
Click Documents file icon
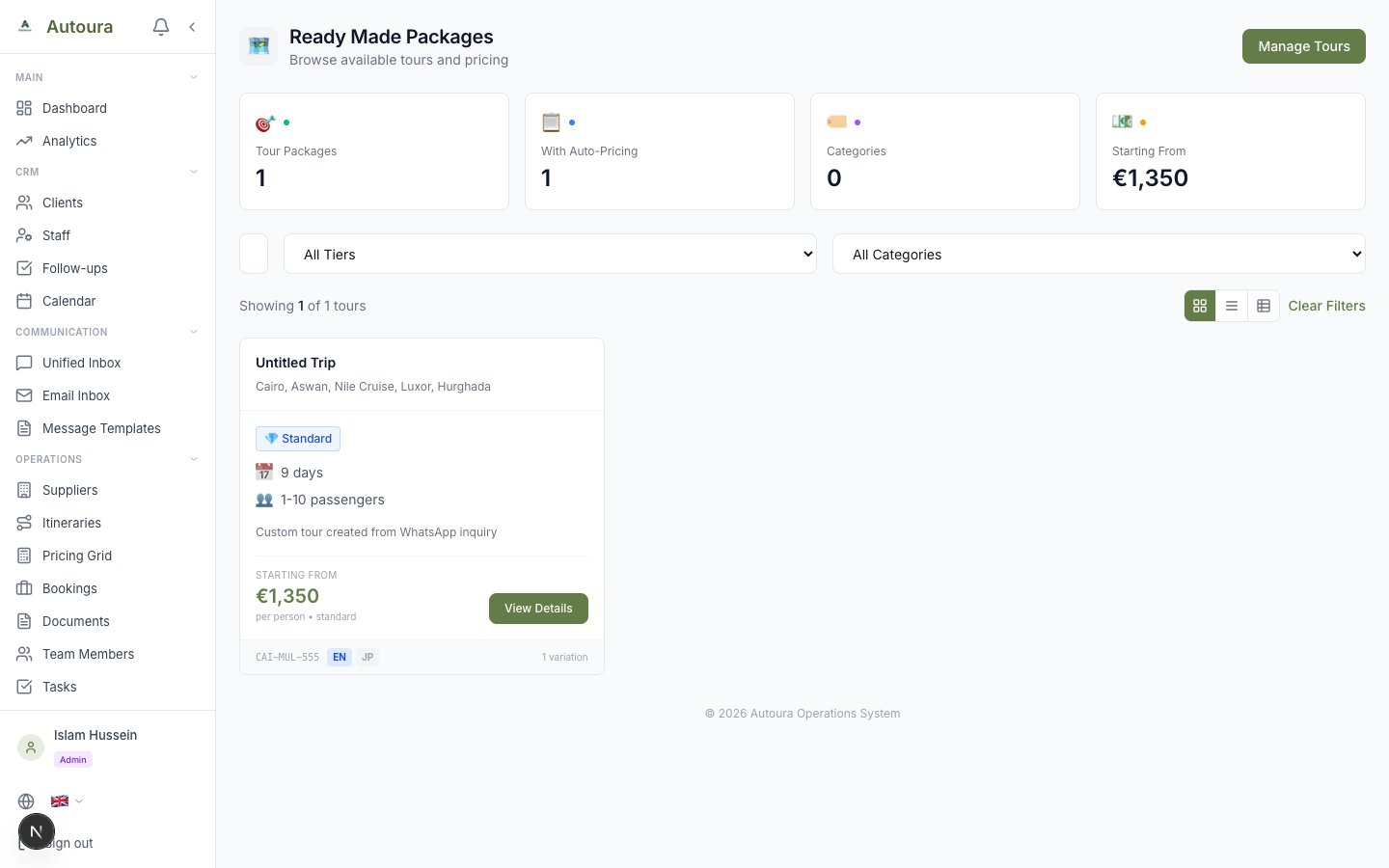pos(24,621)
